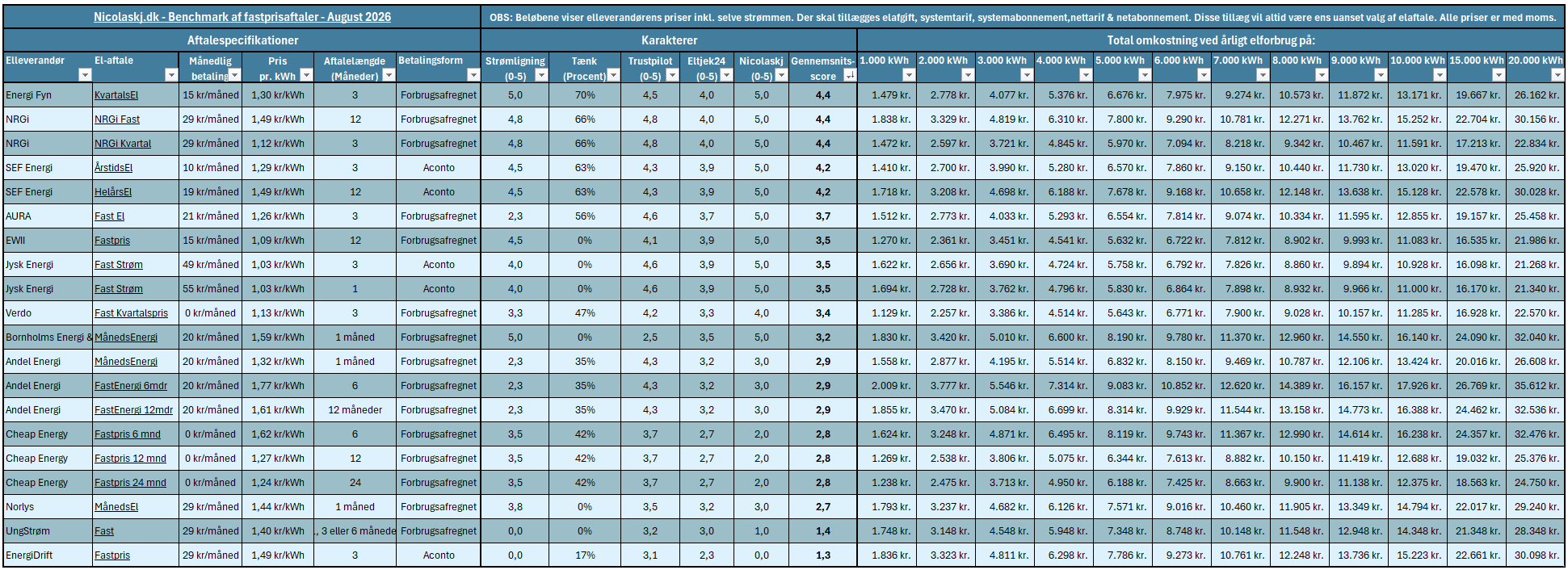Open the Aftalelængde (Måneder) filter dropdown
1568x570 pixels.
tap(389, 75)
